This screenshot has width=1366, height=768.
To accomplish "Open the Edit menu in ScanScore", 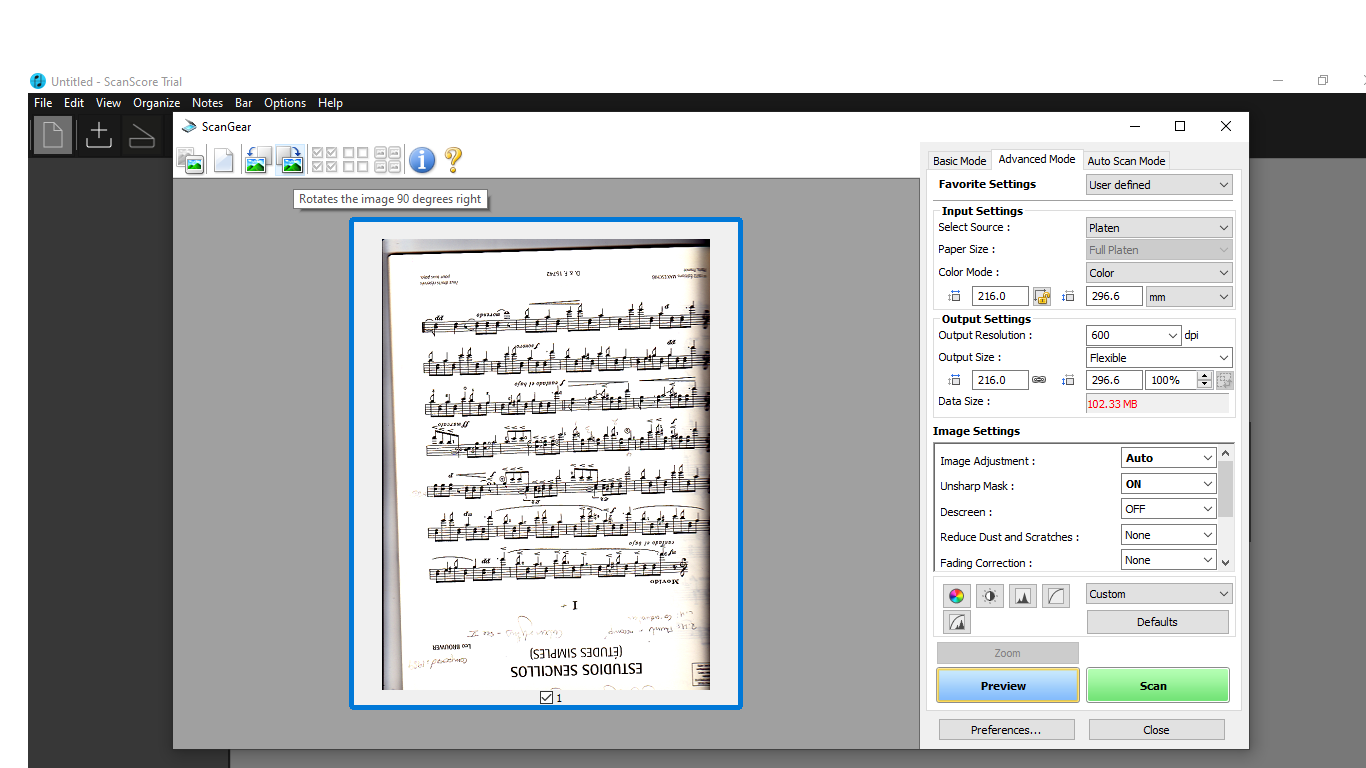I will tap(74, 103).
